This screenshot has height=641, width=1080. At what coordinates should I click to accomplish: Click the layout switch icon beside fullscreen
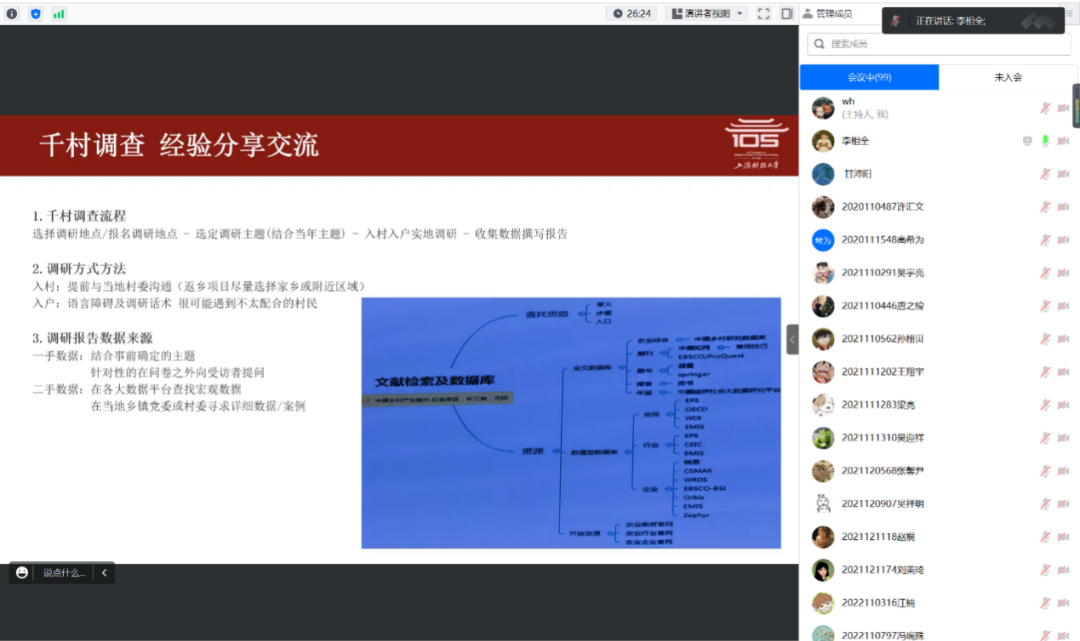click(786, 13)
